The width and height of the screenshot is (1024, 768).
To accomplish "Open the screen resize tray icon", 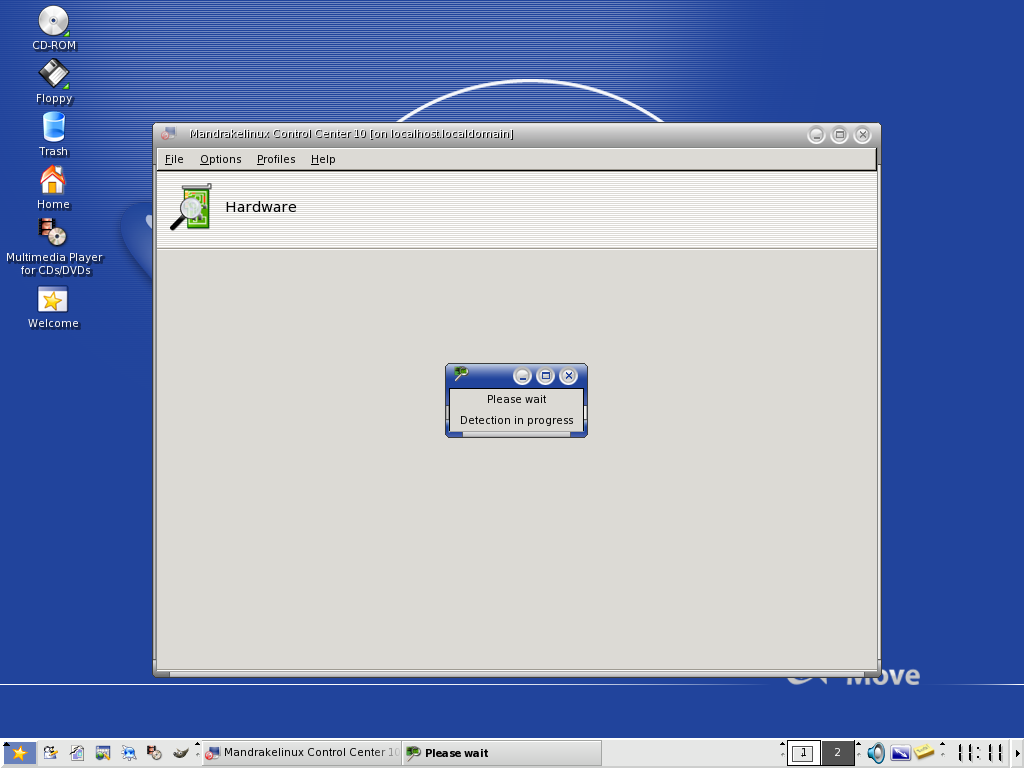I will pyautogui.click(x=900, y=753).
